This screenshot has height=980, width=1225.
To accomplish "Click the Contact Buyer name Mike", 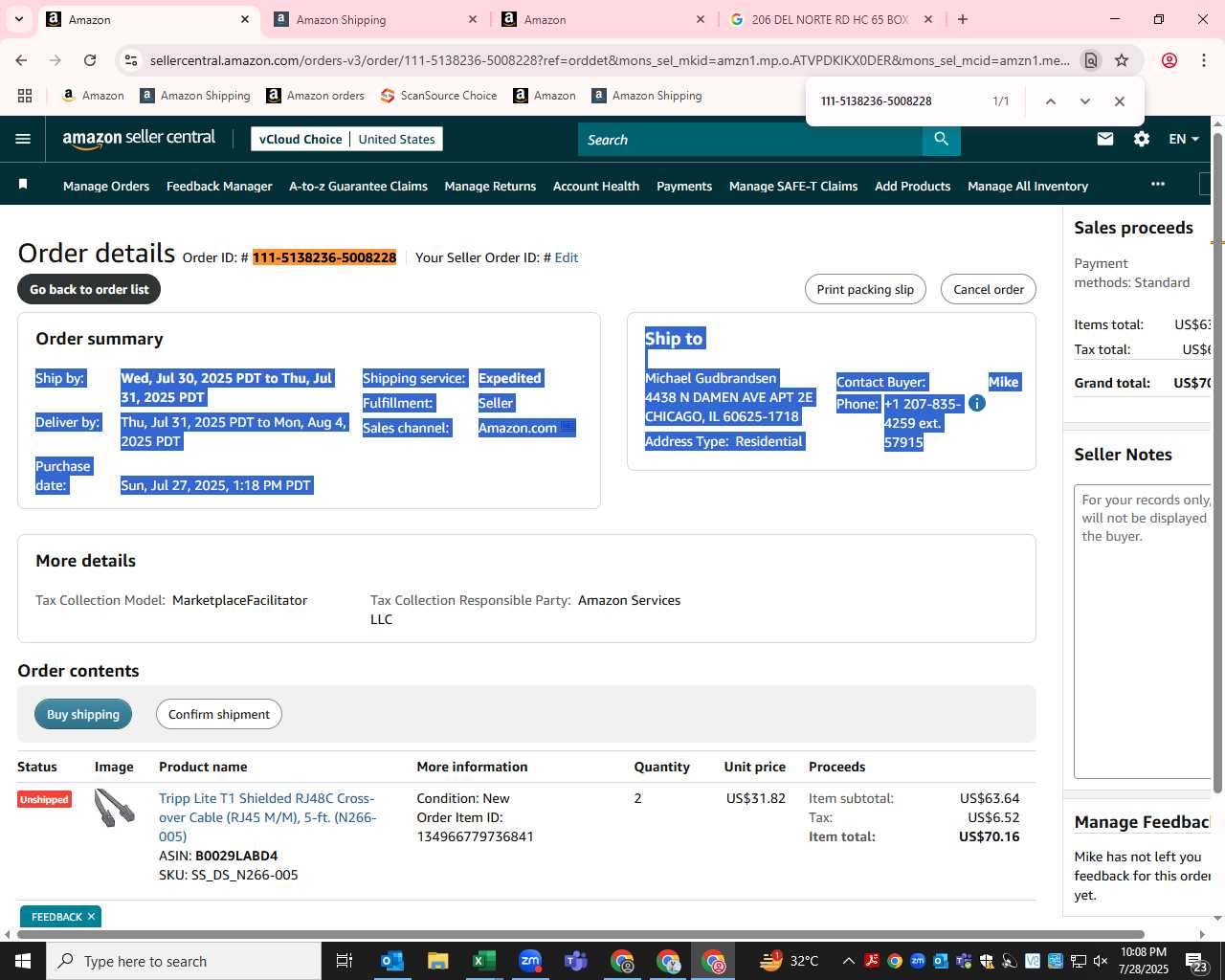I will (x=1003, y=382).
